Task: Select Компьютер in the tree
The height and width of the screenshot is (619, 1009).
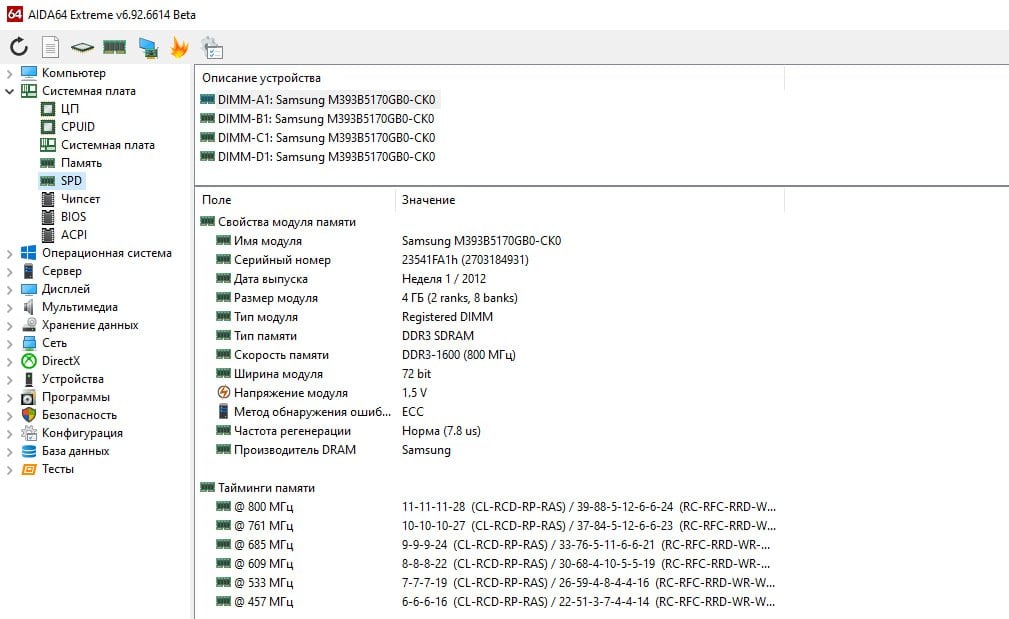Action: (x=73, y=73)
